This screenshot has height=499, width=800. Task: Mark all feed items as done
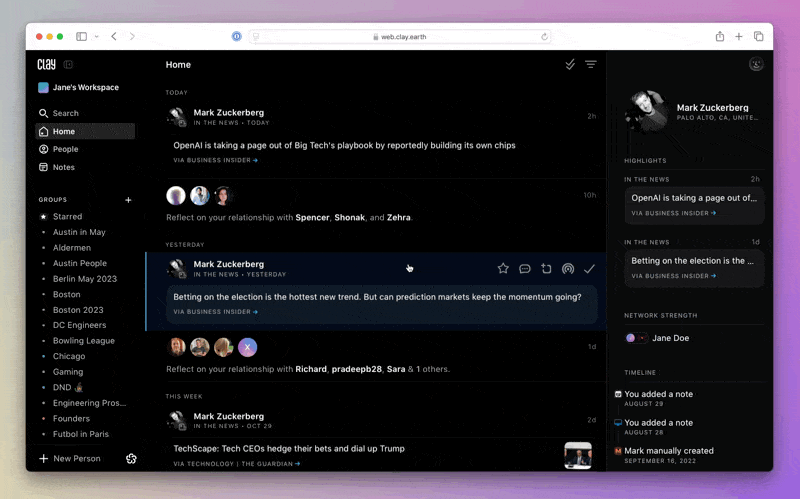coord(570,64)
